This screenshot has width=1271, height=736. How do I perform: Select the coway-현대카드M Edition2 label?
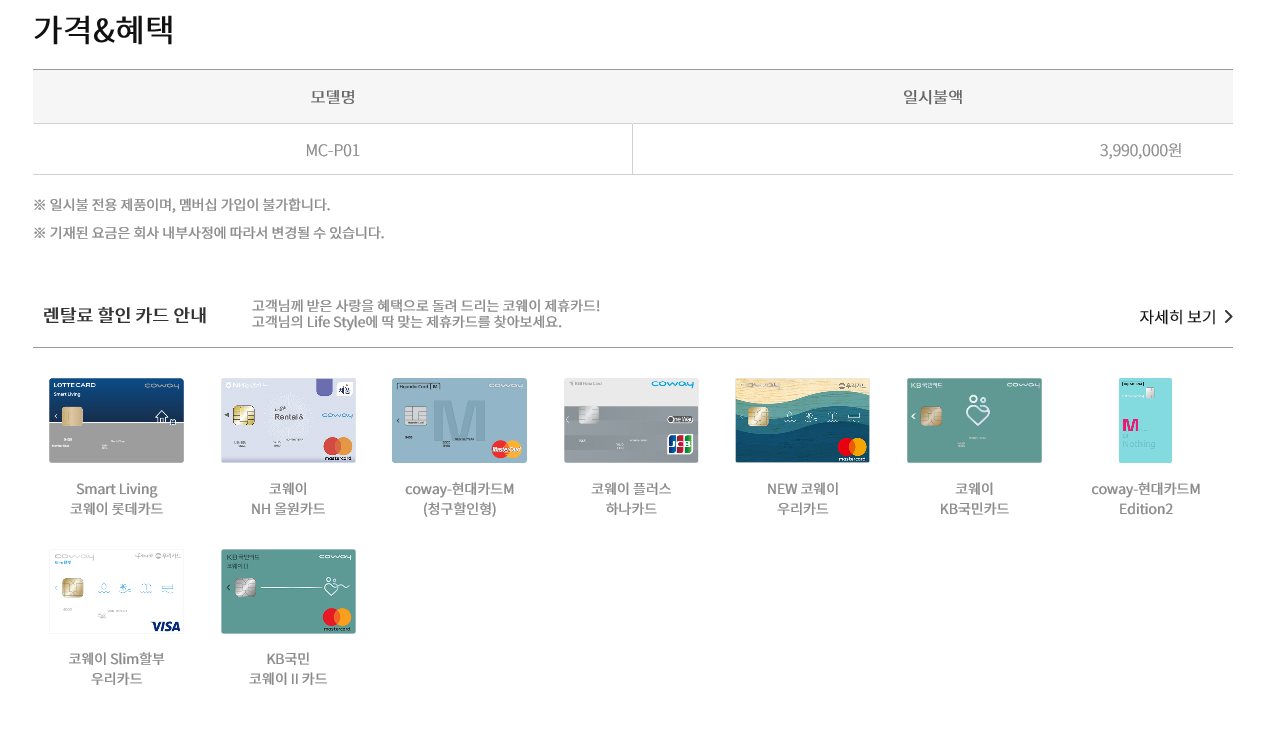tap(1145, 499)
